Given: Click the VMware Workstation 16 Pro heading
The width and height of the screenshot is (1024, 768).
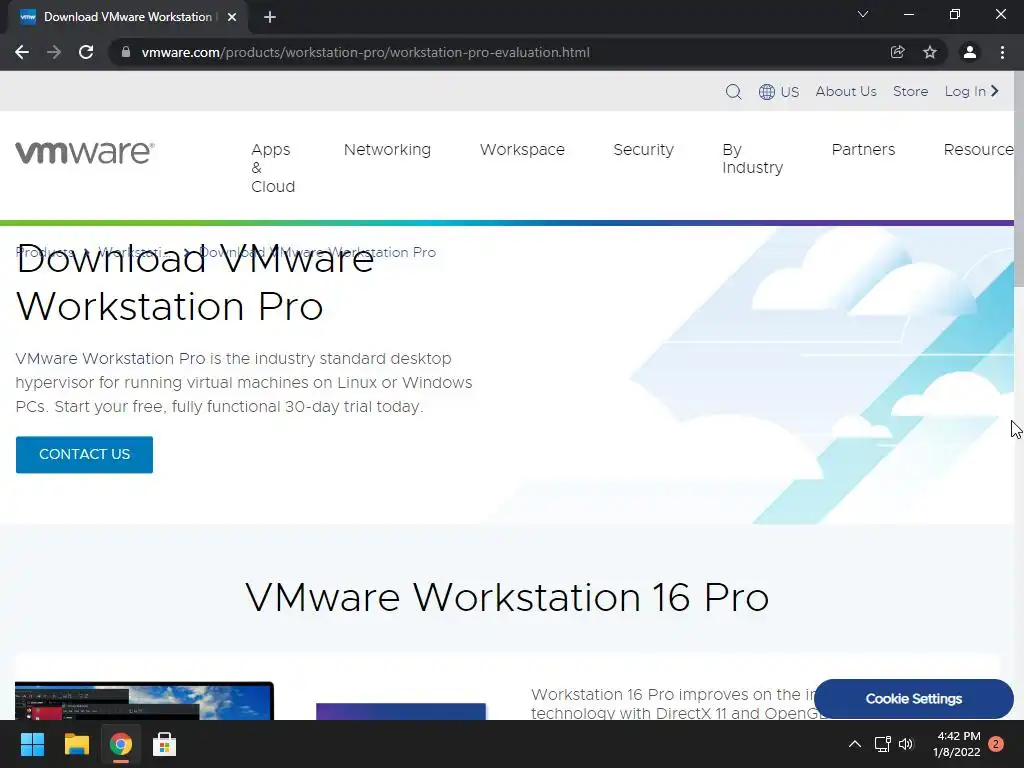Looking at the screenshot, I should [507, 598].
